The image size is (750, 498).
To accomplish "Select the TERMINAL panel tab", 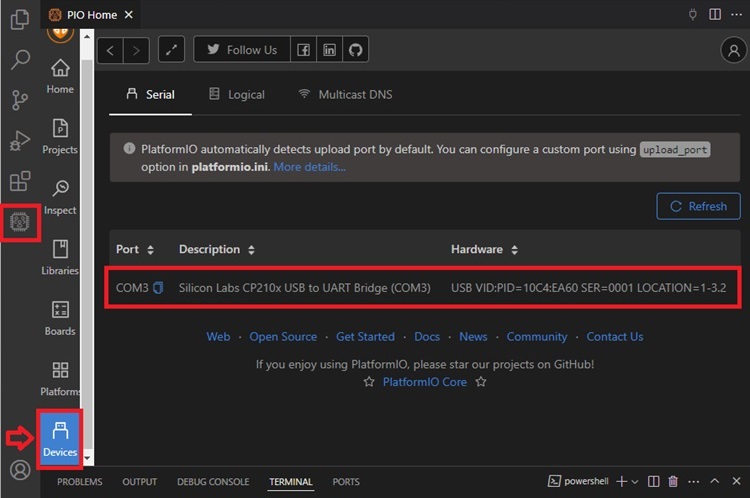I will pos(290,482).
